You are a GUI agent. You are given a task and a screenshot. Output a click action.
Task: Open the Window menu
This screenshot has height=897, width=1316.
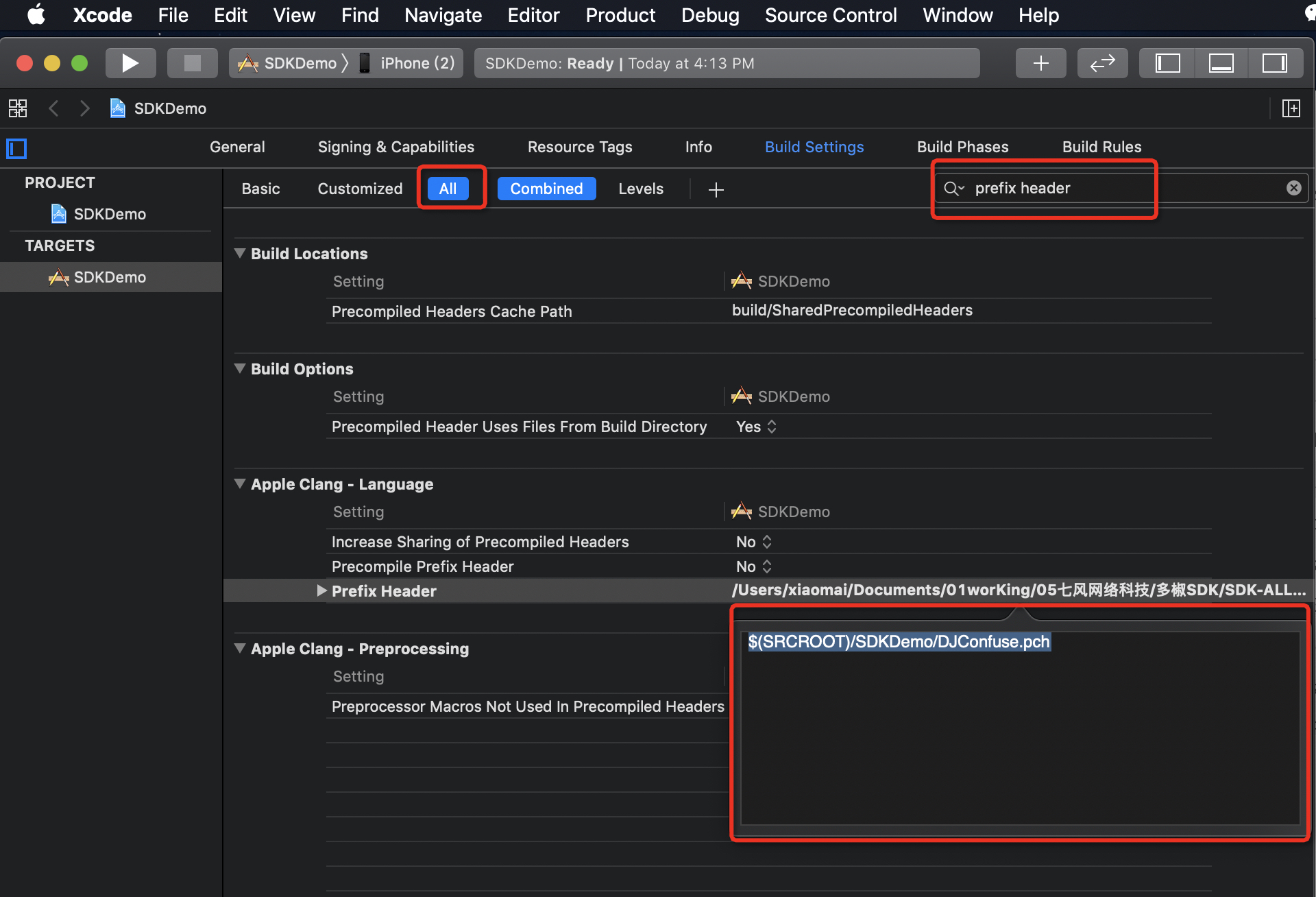tap(958, 15)
